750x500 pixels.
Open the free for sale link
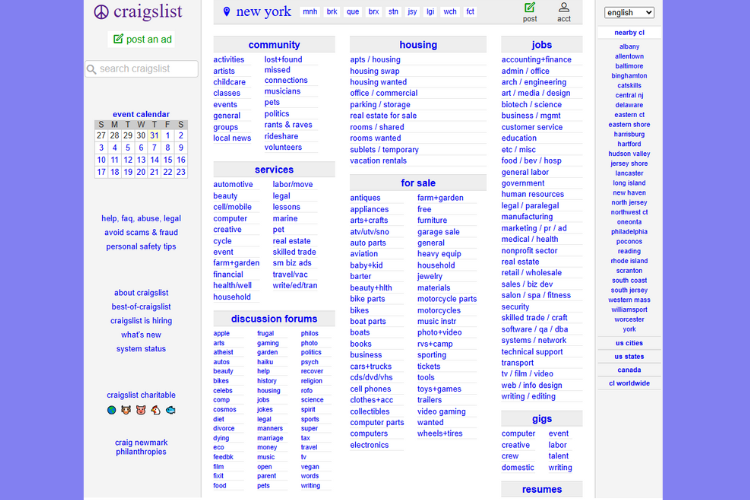click(424, 209)
